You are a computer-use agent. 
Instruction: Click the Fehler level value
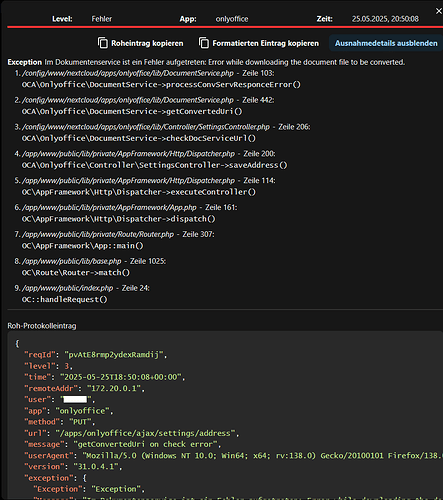[102, 19]
